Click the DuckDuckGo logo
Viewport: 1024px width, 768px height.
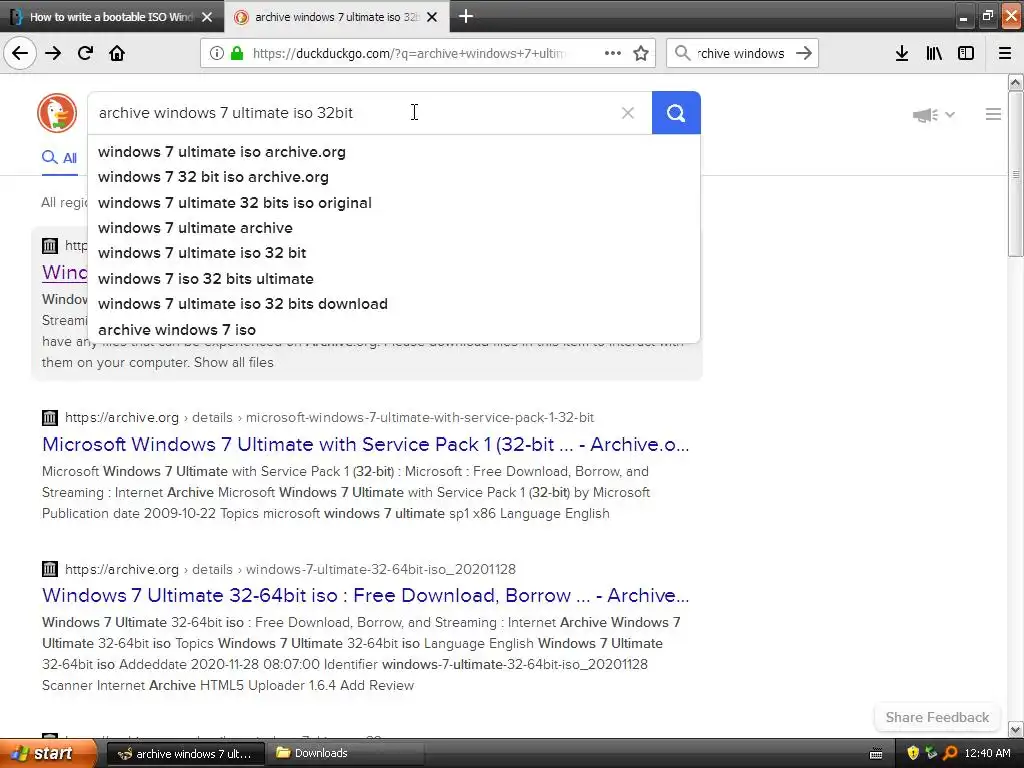[57, 113]
